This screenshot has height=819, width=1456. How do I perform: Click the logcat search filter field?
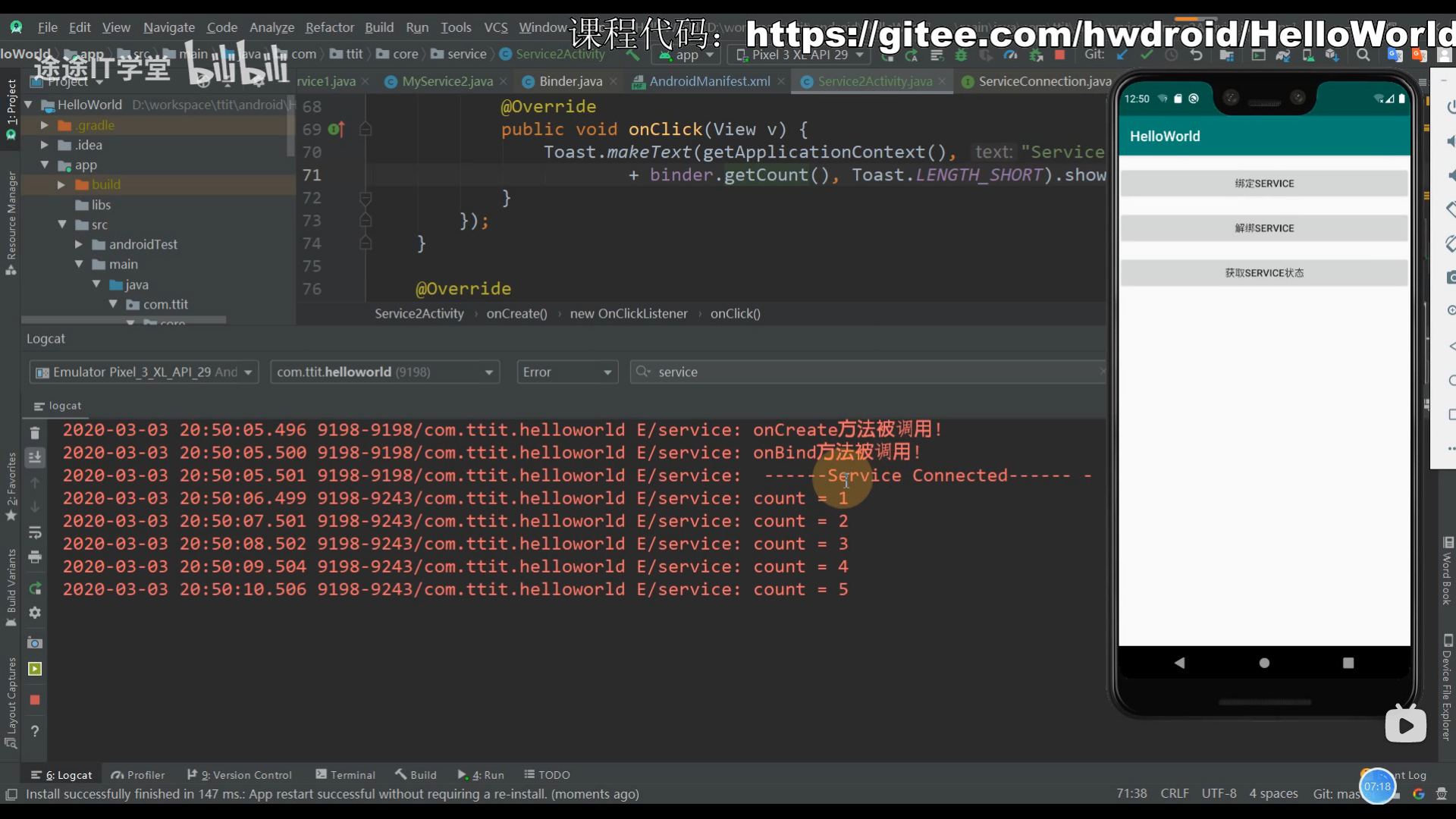click(x=868, y=372)
